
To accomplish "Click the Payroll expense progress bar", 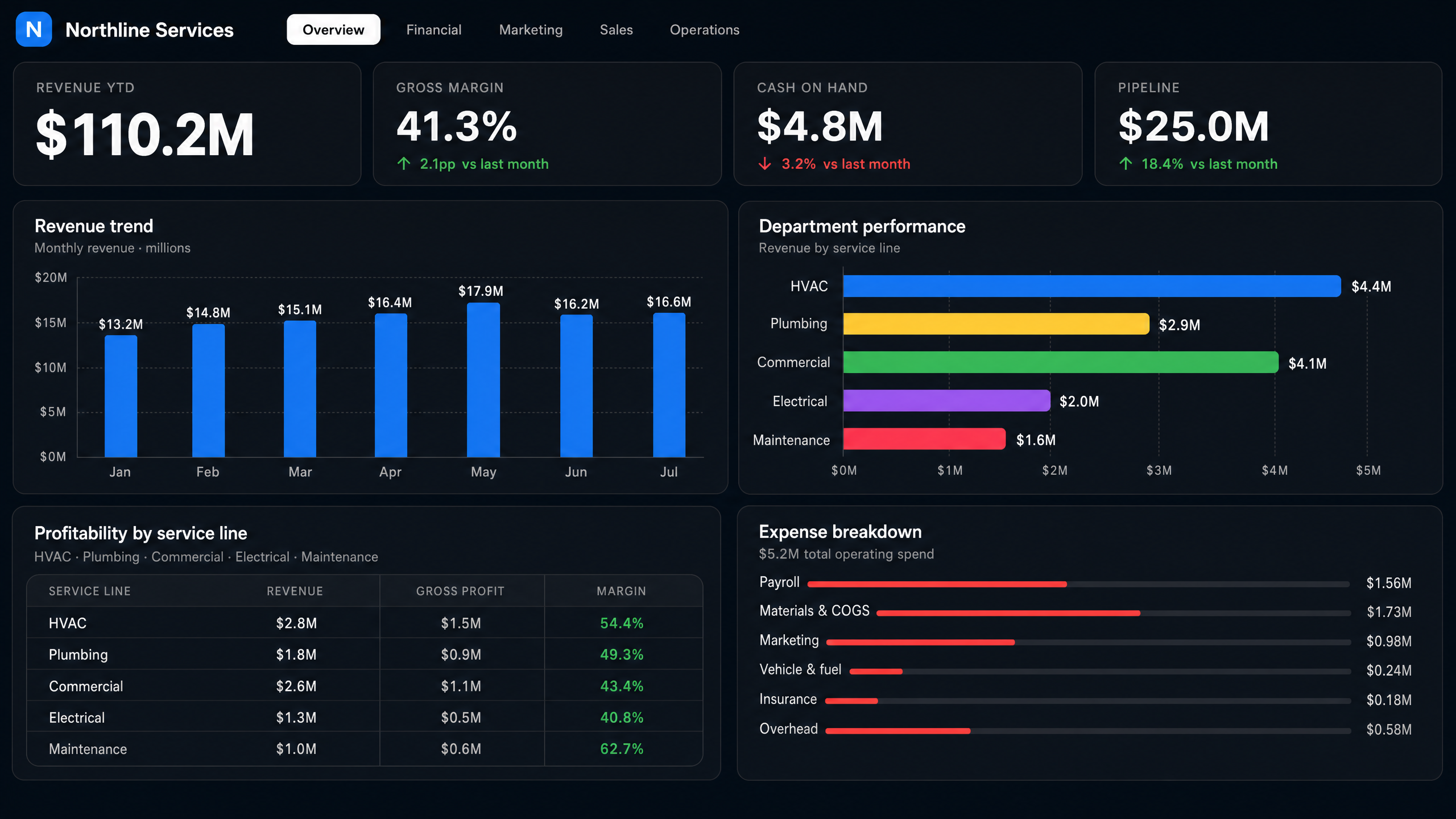I will tap(1078, 584).
